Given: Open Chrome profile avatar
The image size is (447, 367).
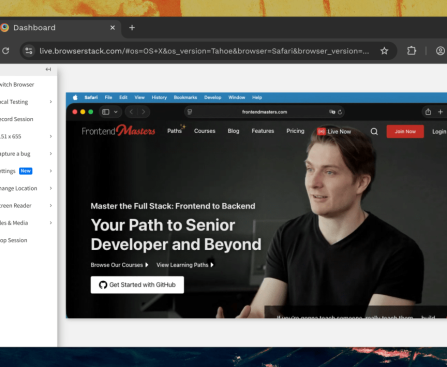Looking at the screenshot, I should point(440,51).
